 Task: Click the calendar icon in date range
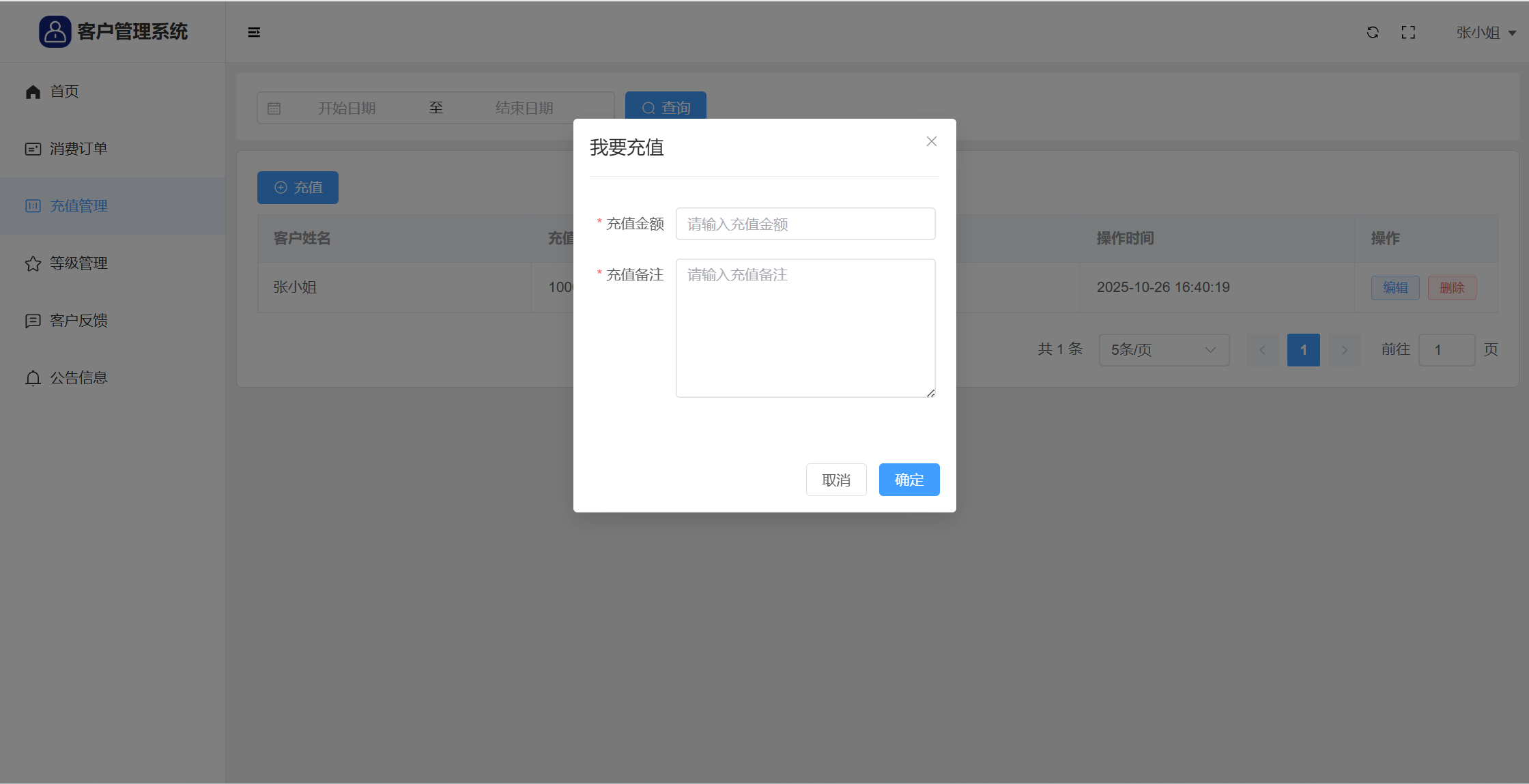point(274,108)
